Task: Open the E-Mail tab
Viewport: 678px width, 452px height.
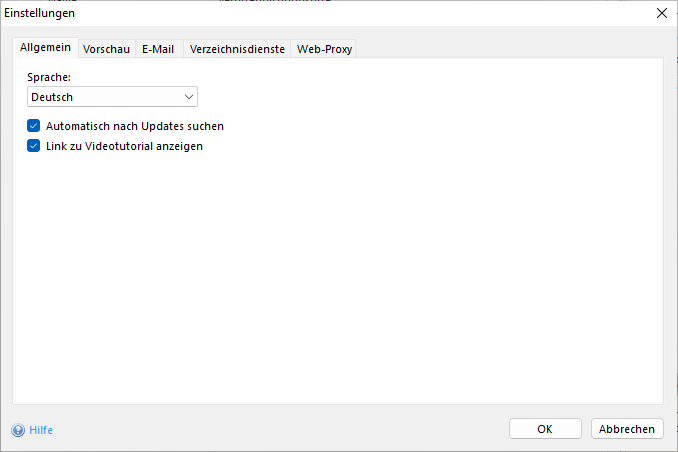Action: click(158, 49)
